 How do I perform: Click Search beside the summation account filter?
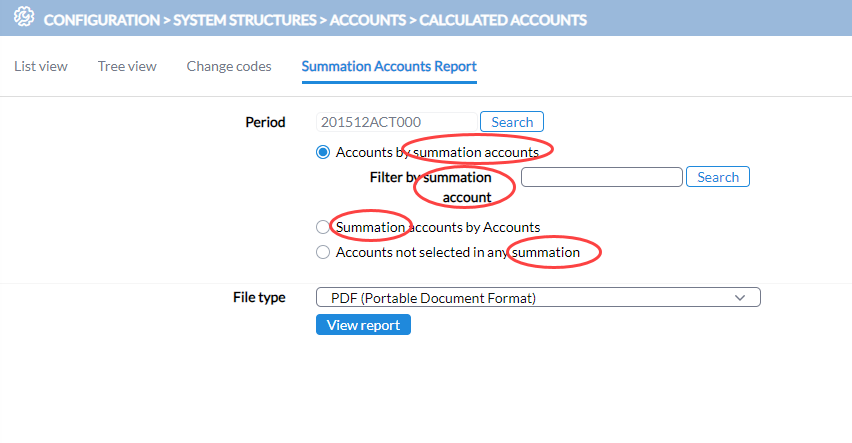718,177
